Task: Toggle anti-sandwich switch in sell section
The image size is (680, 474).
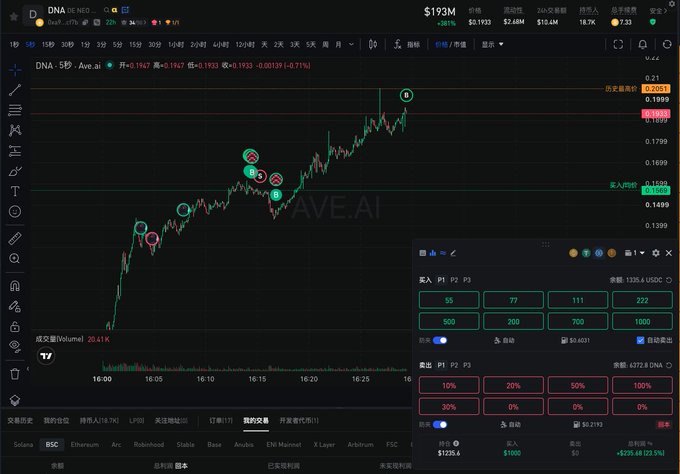Action: [440, 425]
